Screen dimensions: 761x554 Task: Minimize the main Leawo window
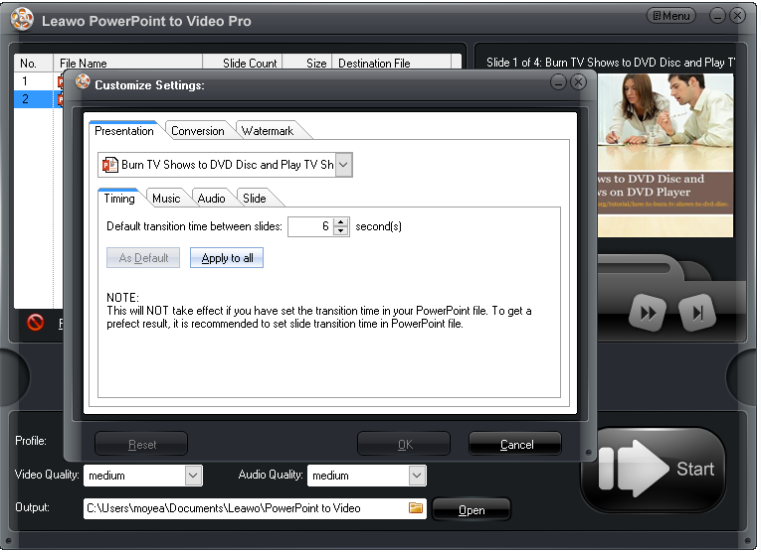click(717, 16)
